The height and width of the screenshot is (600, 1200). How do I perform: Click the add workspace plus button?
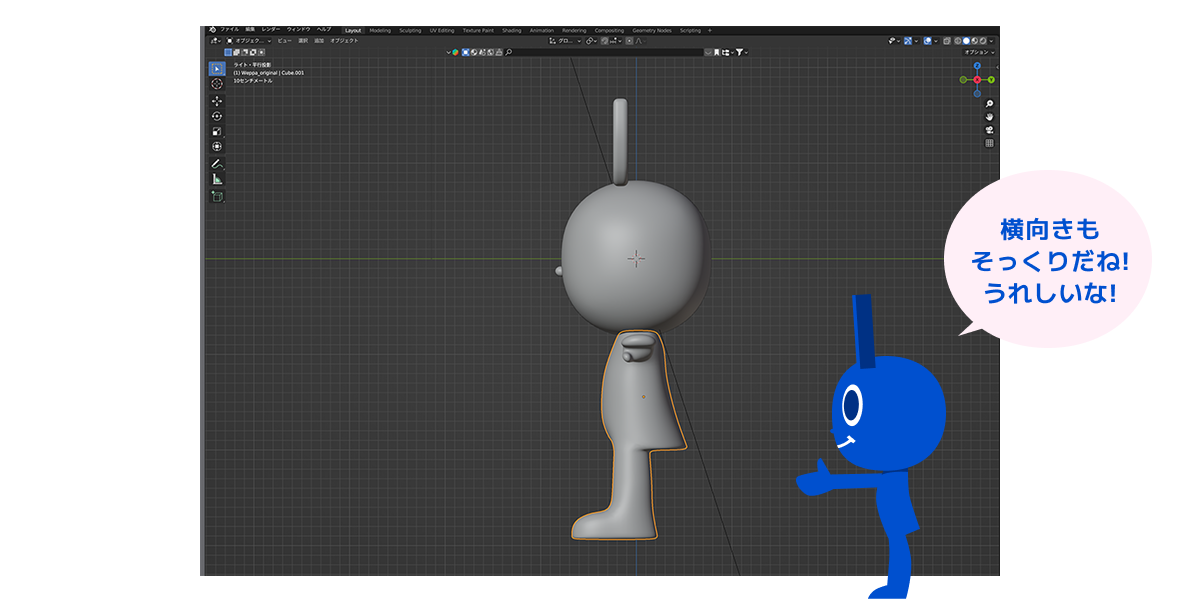click(x=710, y=30)
